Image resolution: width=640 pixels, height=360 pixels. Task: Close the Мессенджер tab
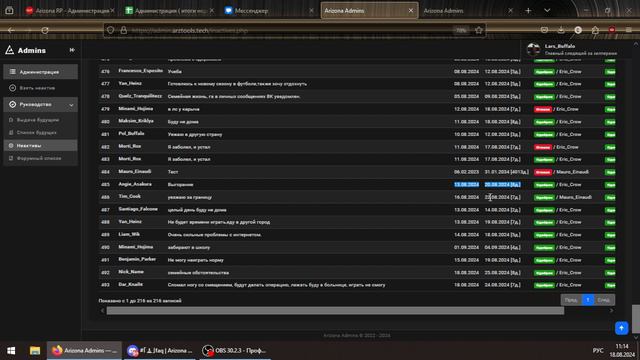pyautogui.click(x=311, y=11)
